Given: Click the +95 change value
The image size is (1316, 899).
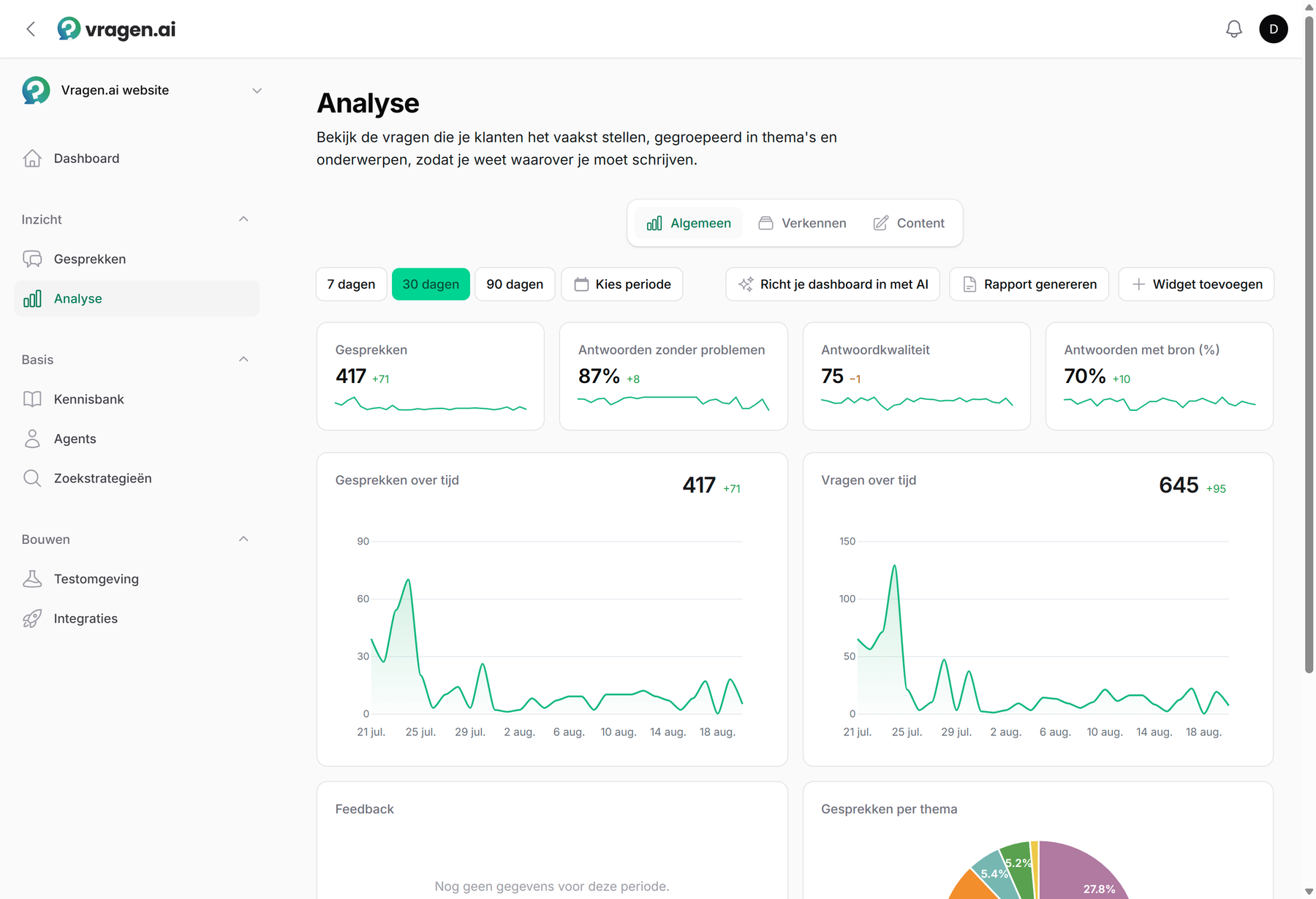Looking at the screenshot, I should pyautogui.click(x=1216, y=489).
